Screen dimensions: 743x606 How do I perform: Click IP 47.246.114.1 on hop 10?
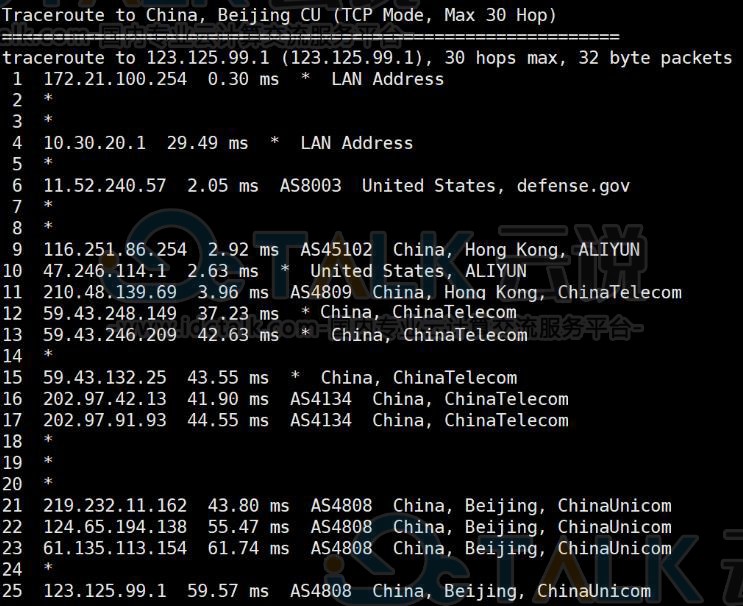(x=105, y=271)
